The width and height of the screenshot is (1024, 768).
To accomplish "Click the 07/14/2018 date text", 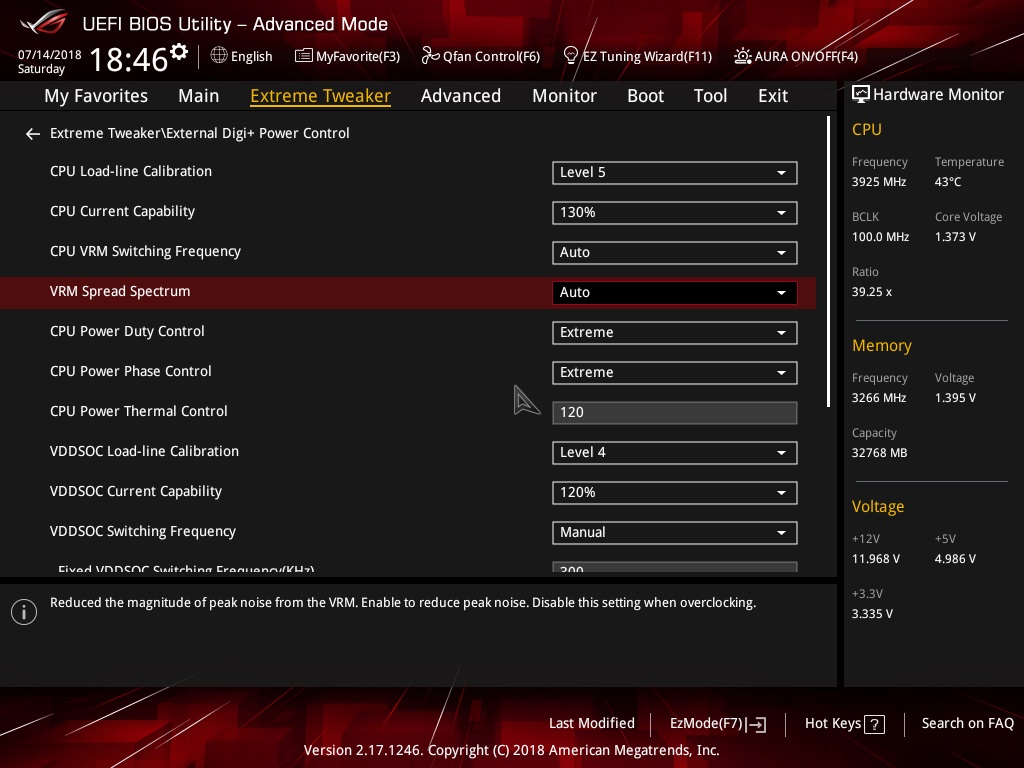I will click(50, 55).
